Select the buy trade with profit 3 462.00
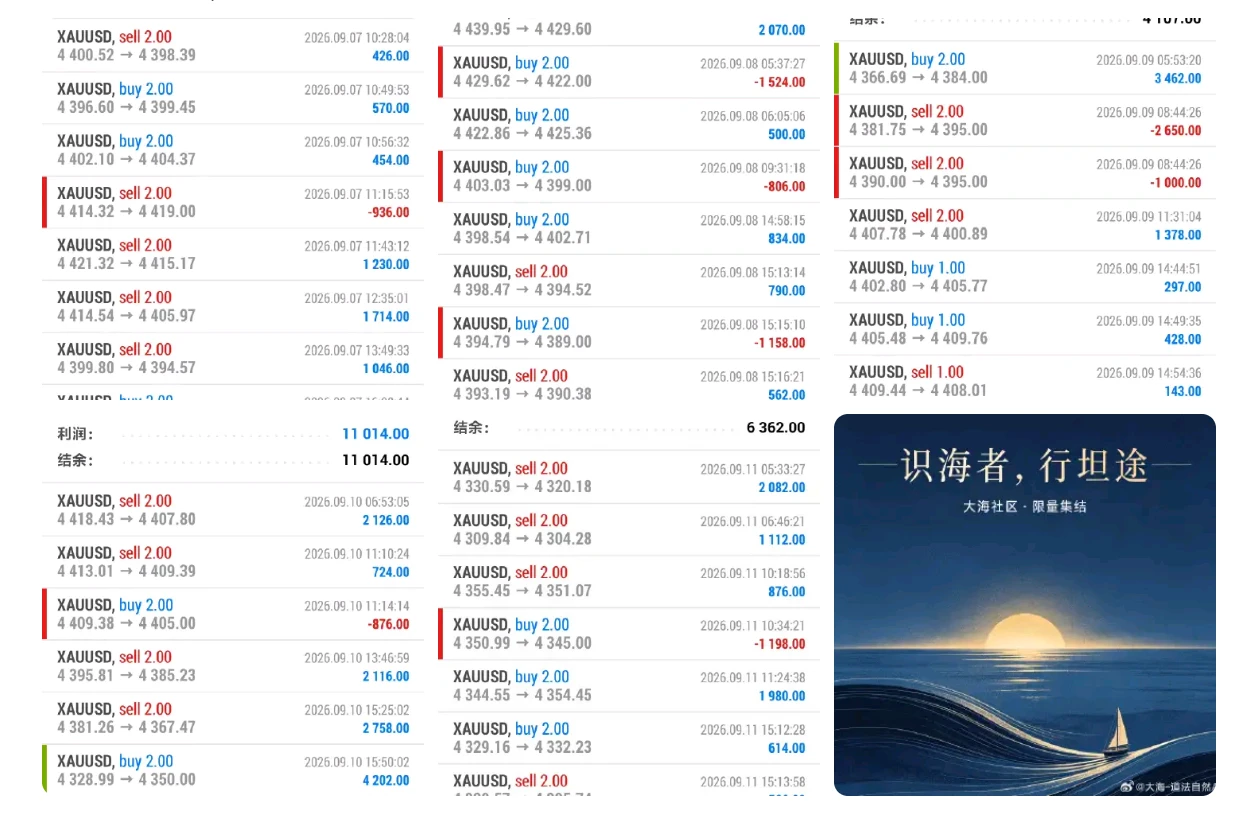Image resolution: width=1260 pixels, height=815 pixels. [1025, 68]
